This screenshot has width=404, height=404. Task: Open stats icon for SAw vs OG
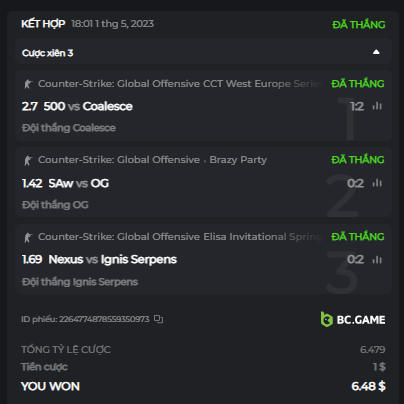377,183
